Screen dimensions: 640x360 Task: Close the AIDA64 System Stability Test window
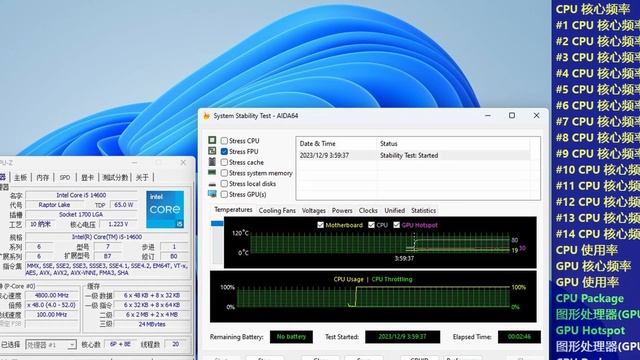click(x=536, y=116)
